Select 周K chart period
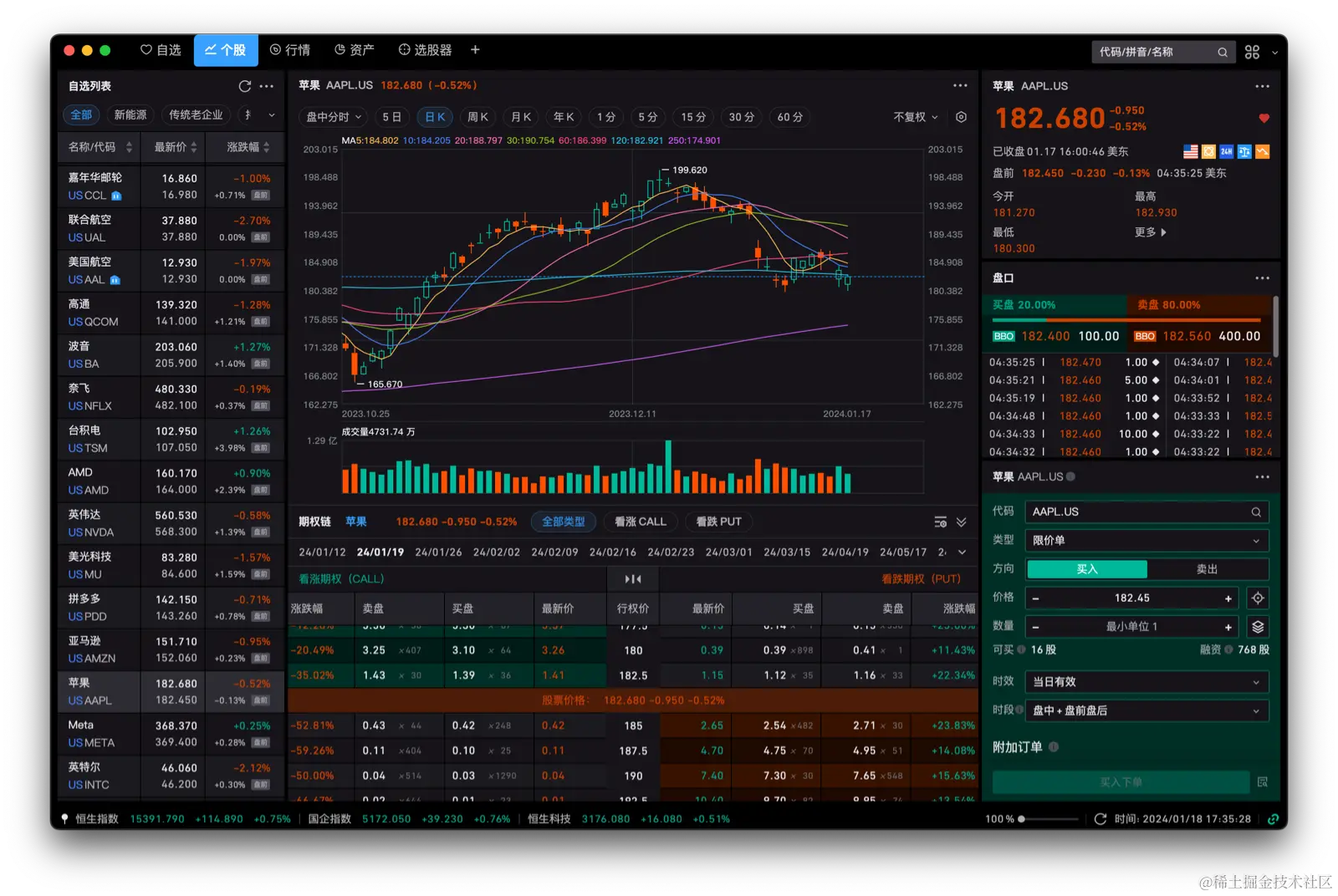Screen dimensions: 1338x896 [x=477, y=117]
